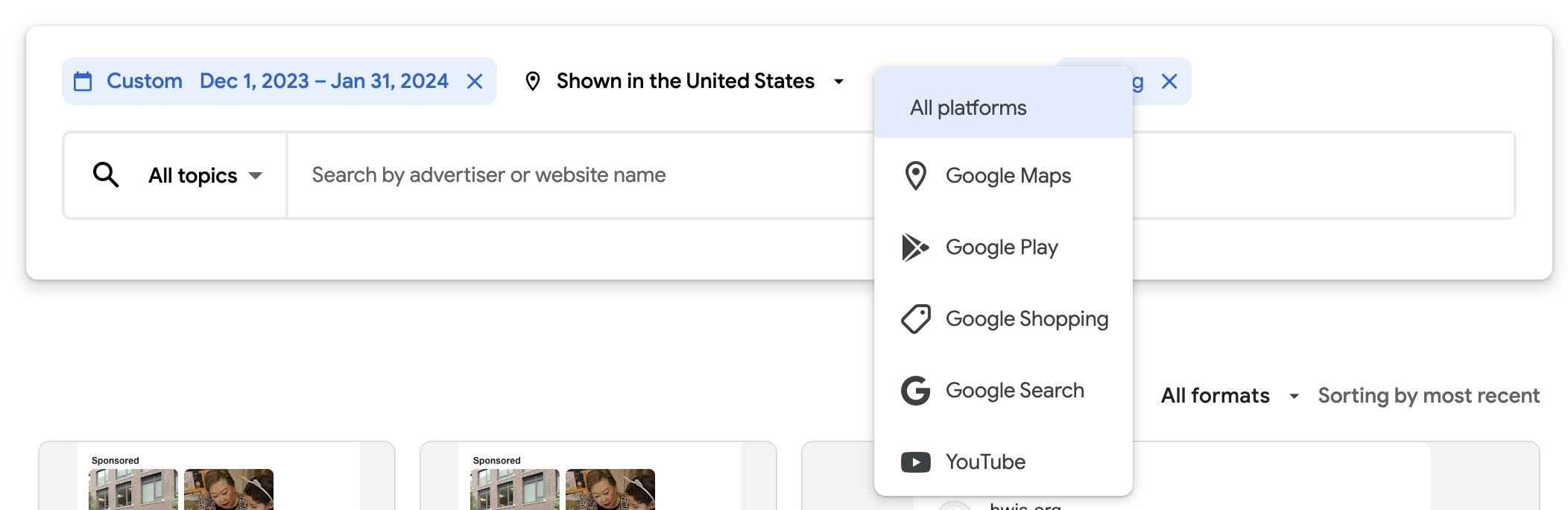Open the All topics dropdown
1568x510 pixels.
pyautogui.click(x=205, y=176)
